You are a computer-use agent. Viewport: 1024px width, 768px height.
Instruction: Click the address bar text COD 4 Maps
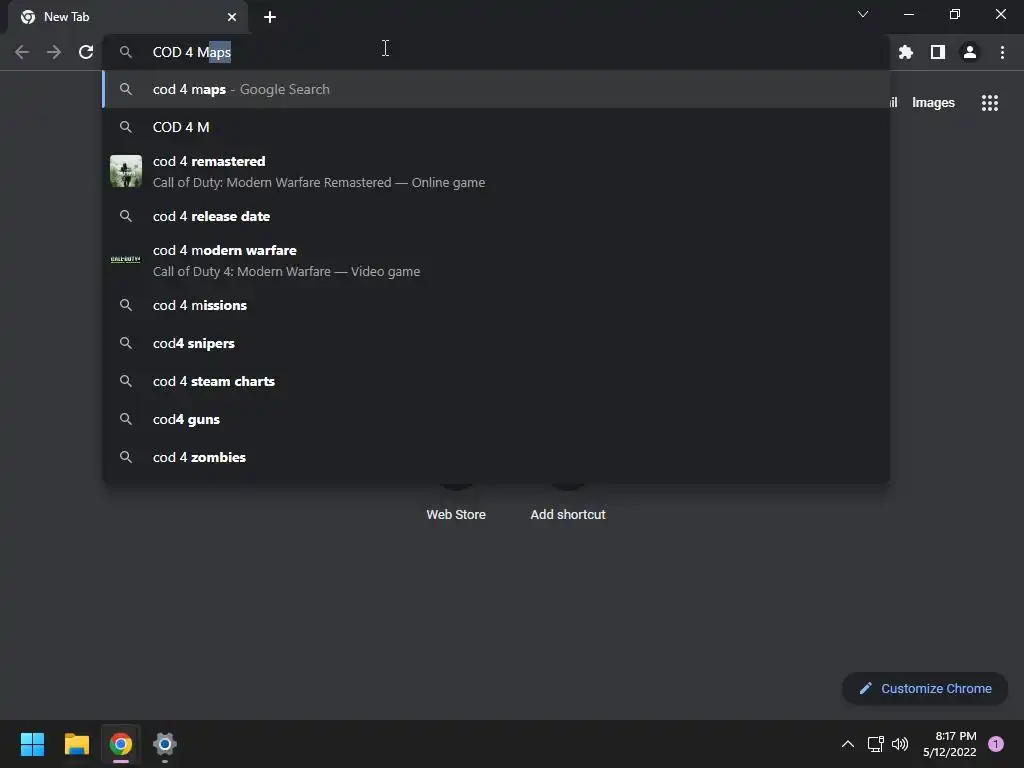click(x=192, y=52)
